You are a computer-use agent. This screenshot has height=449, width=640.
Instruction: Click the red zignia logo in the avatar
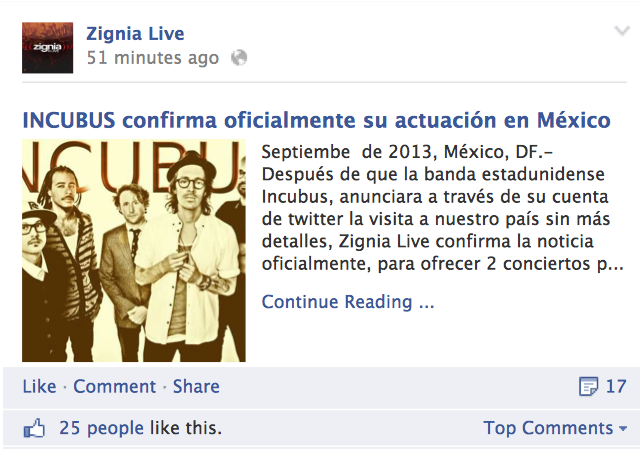47,48
